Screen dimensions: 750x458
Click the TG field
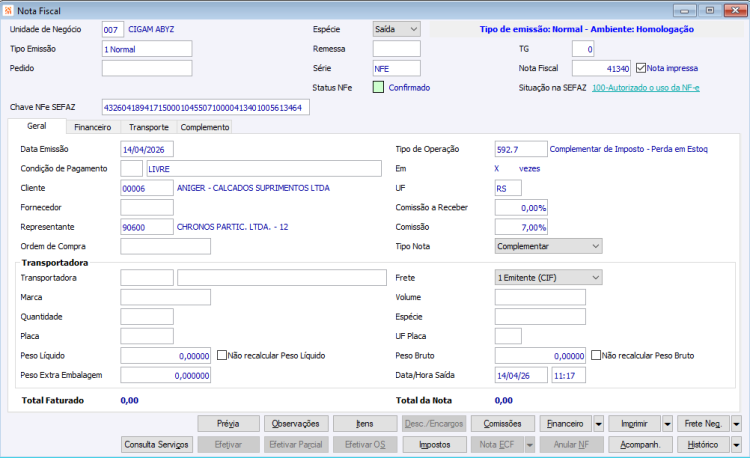583,49
